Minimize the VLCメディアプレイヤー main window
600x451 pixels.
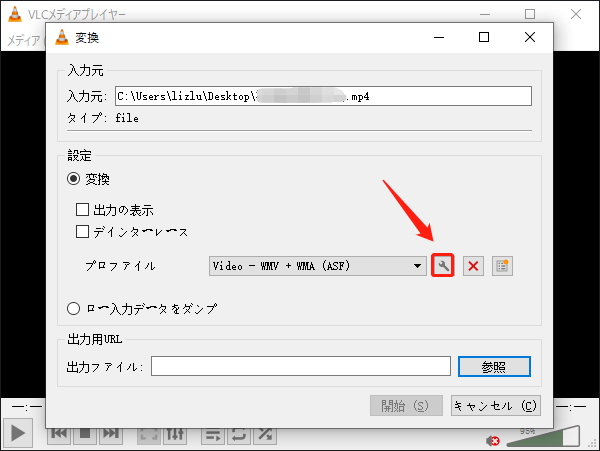(485, 14)
